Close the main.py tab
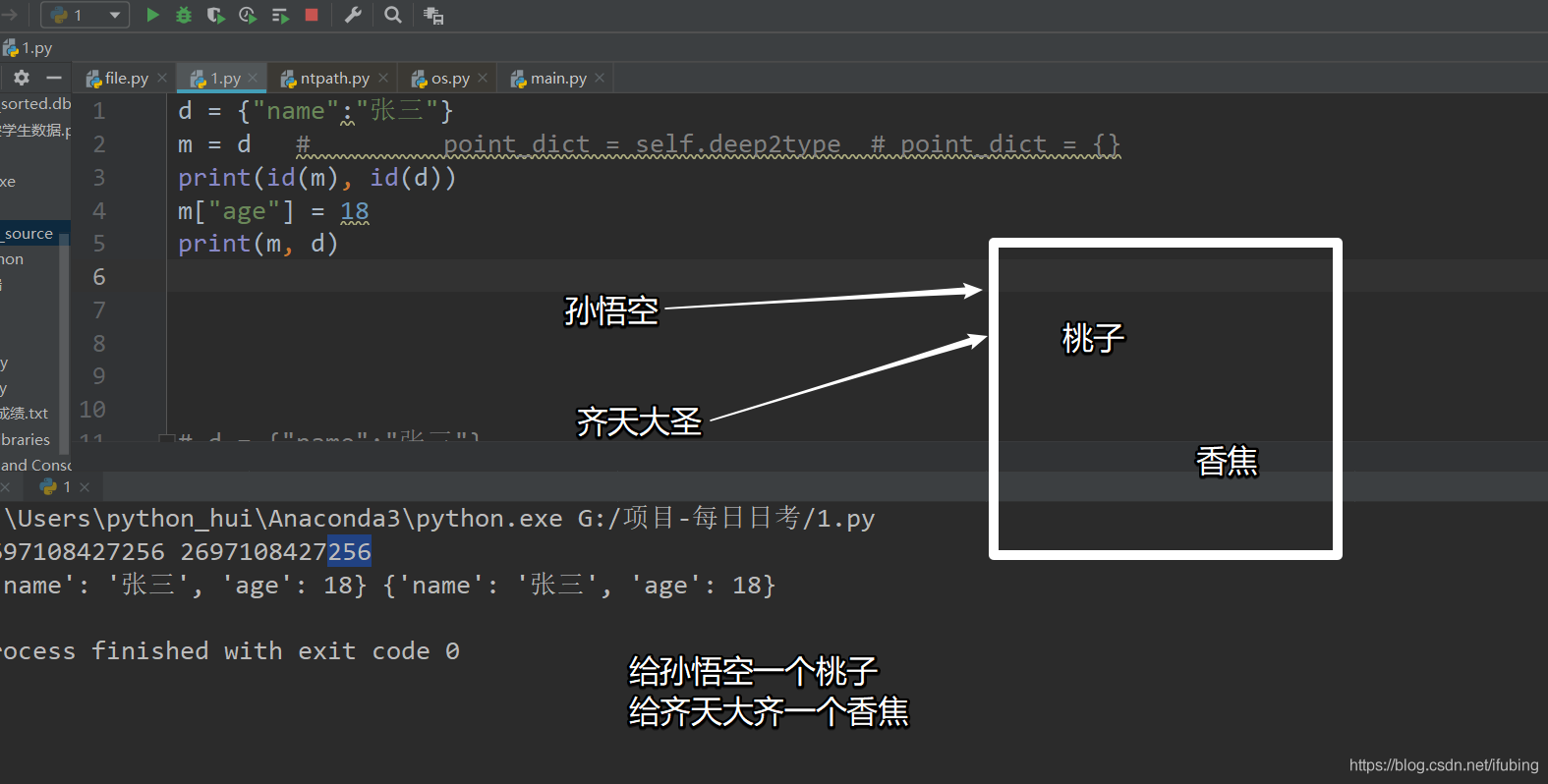Viewport: 1548px width, 784px height. click(600, 78)
